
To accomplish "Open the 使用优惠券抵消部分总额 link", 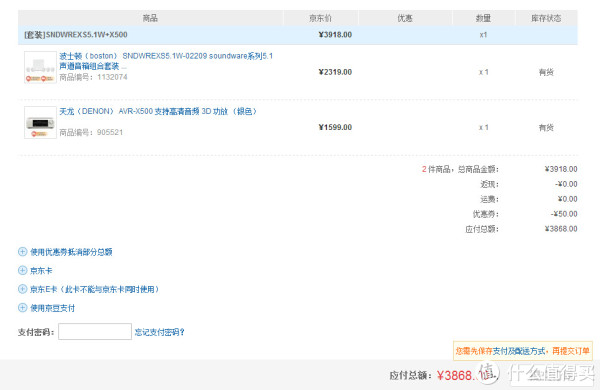I will [x=71, y=252].
